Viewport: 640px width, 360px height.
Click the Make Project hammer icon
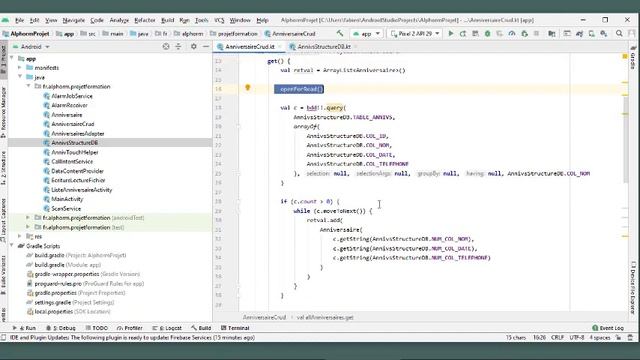click(x=340, y=33)
